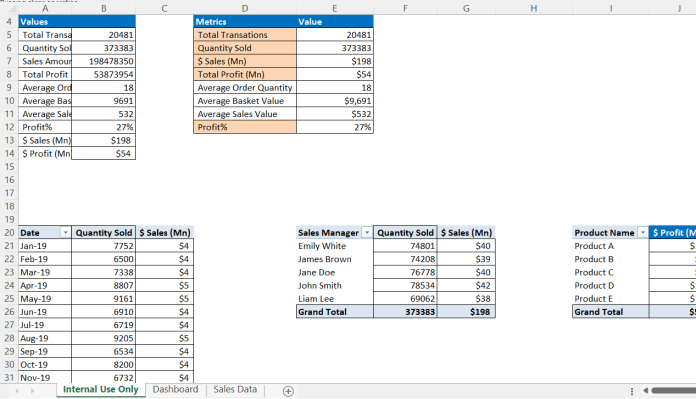Click horizontal scrollbar left arrow
This screenshot has height=399, width=696.
(x=645, y=391)
